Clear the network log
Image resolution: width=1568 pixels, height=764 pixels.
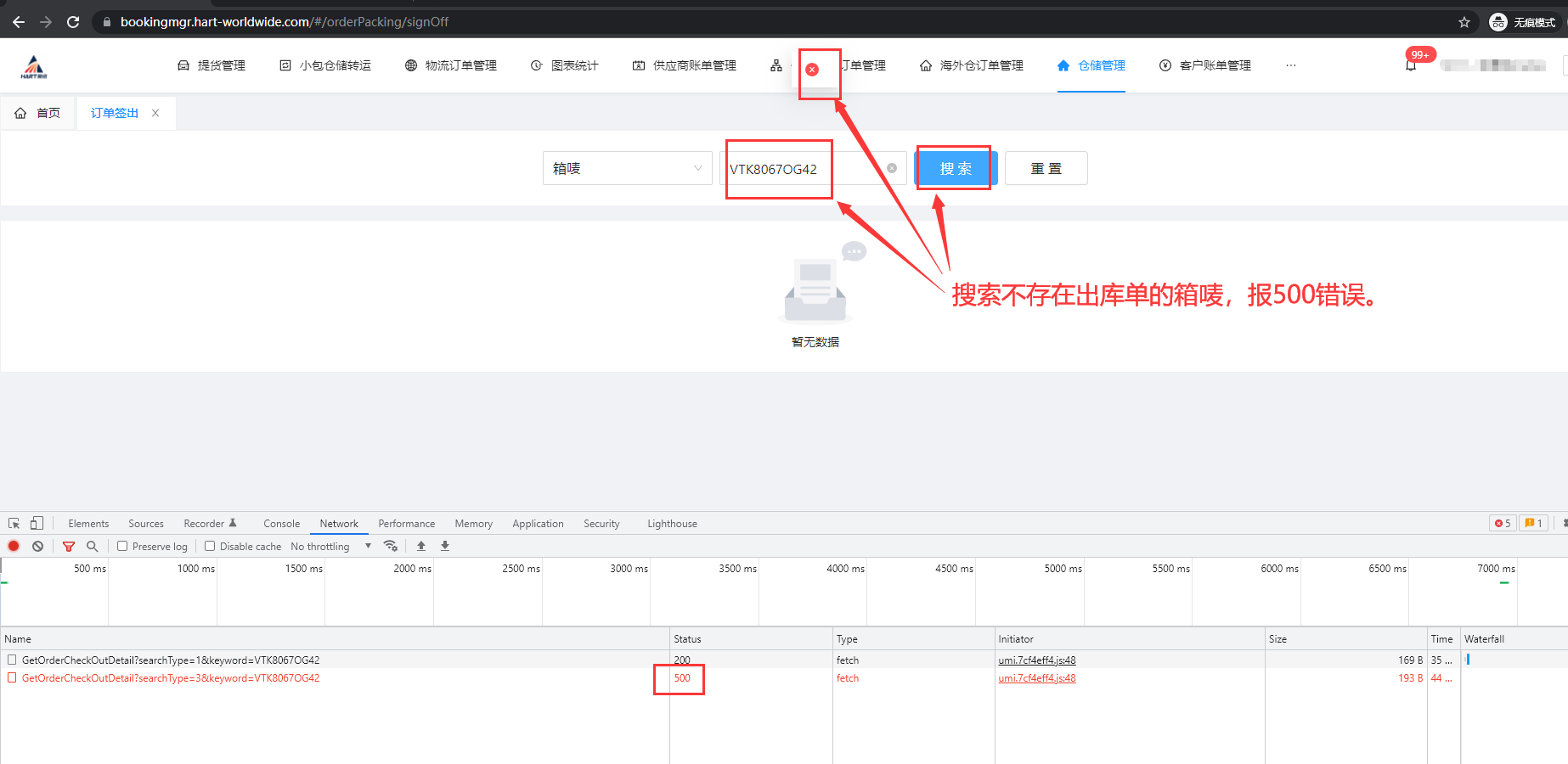point(38,546)
